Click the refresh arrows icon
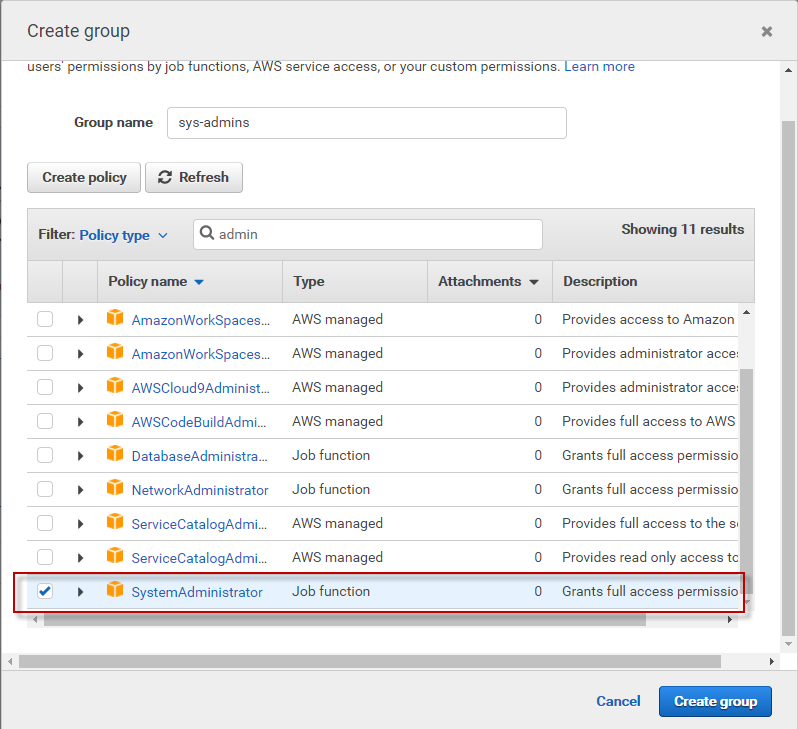798x729 pixels. click(165, 178)
